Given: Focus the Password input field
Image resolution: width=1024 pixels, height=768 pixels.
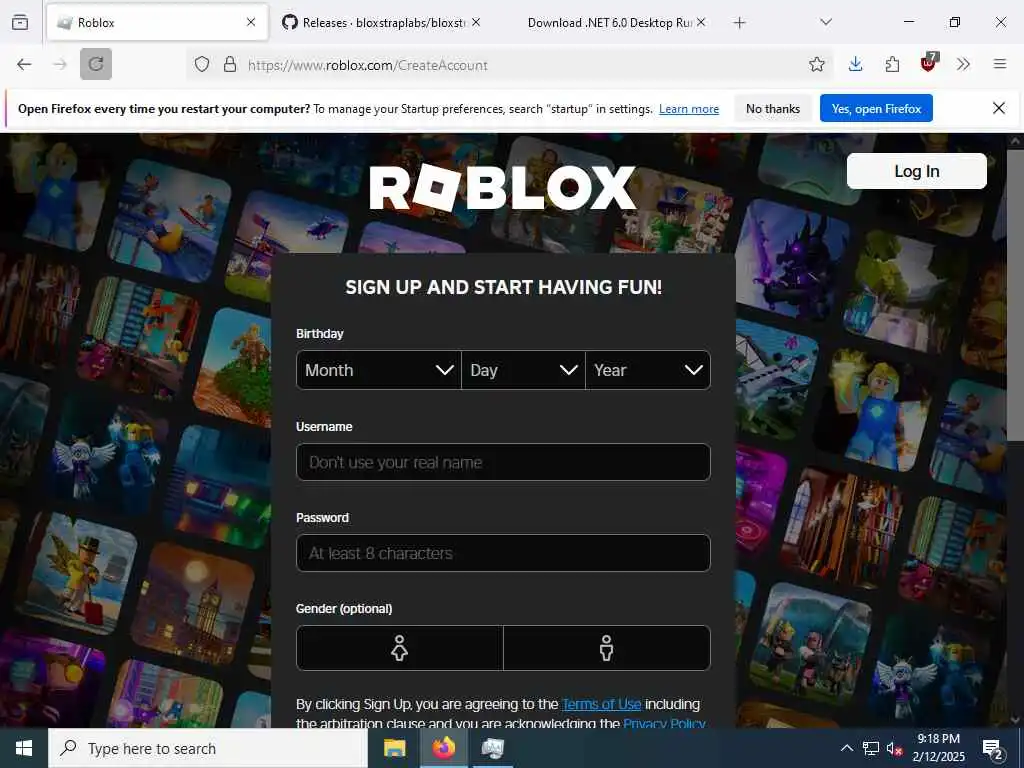Looking at the screenshot, I should (x=503, y=553).
